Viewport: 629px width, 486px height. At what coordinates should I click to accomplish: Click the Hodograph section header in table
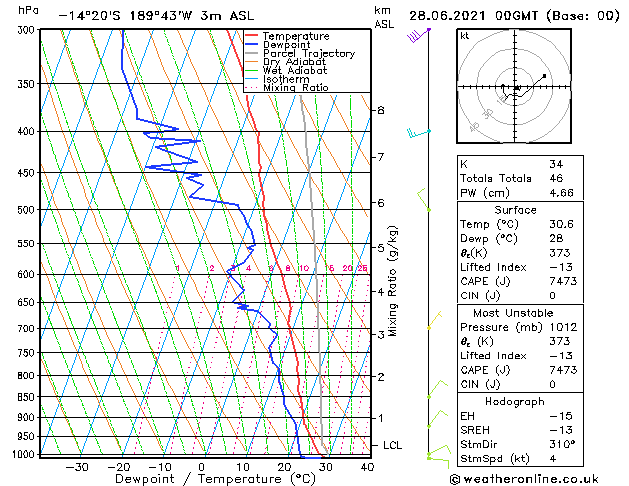coord(516,401)
